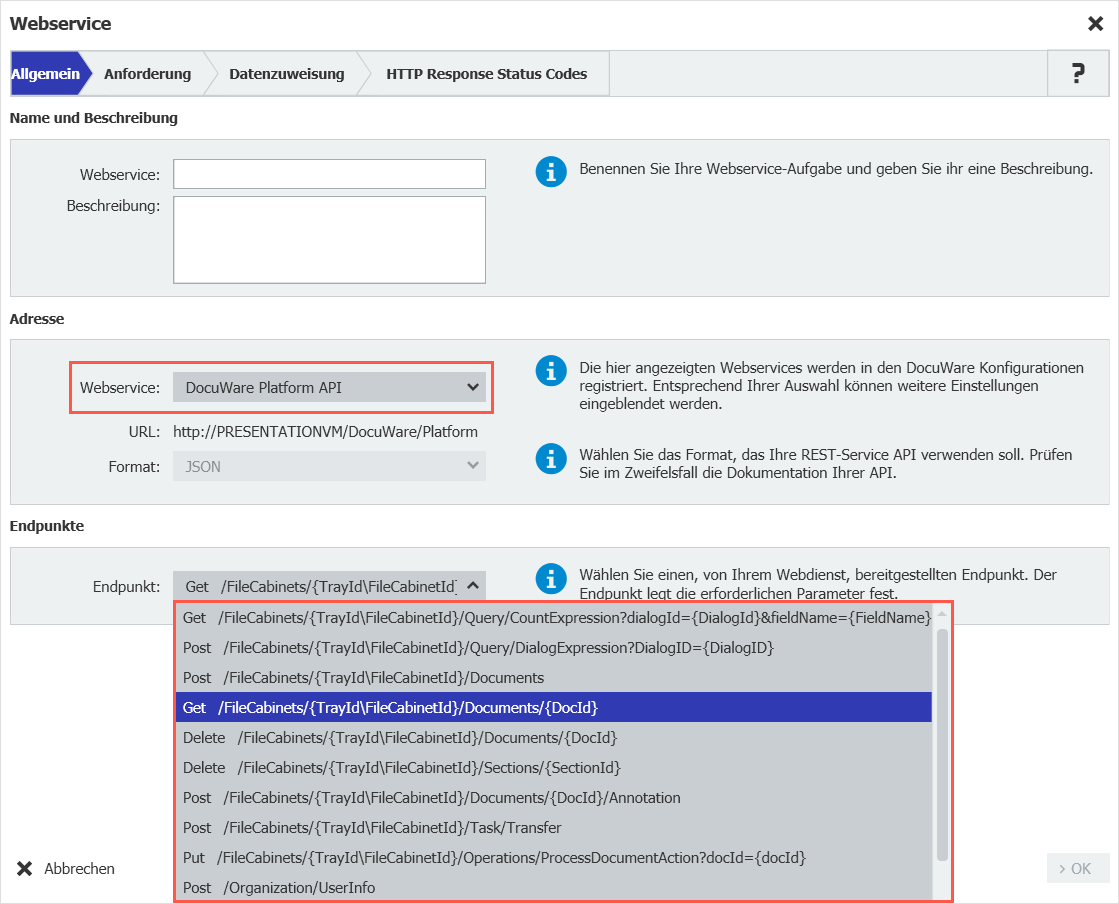Choose Post /Organization/UserInfo endpoint

553,888
